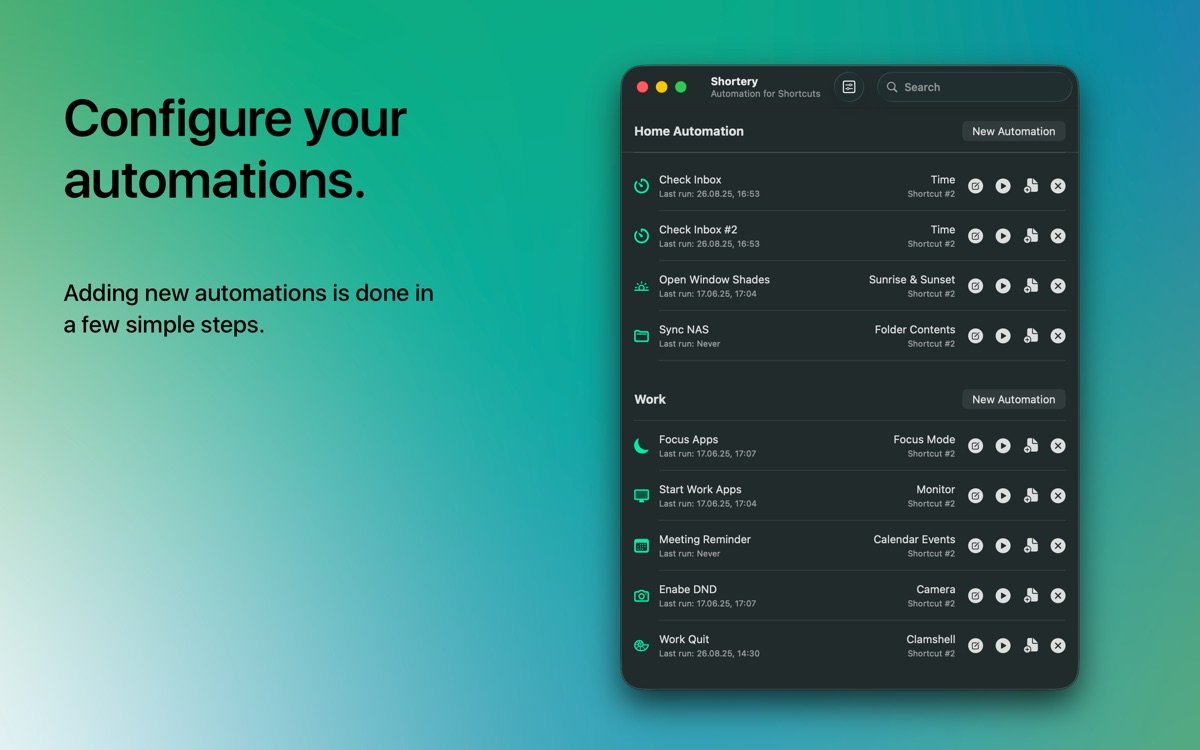
Task: Click the sunrise icon beside Open Window Shades
Action: pyautogui.click(x=642, y=286)
